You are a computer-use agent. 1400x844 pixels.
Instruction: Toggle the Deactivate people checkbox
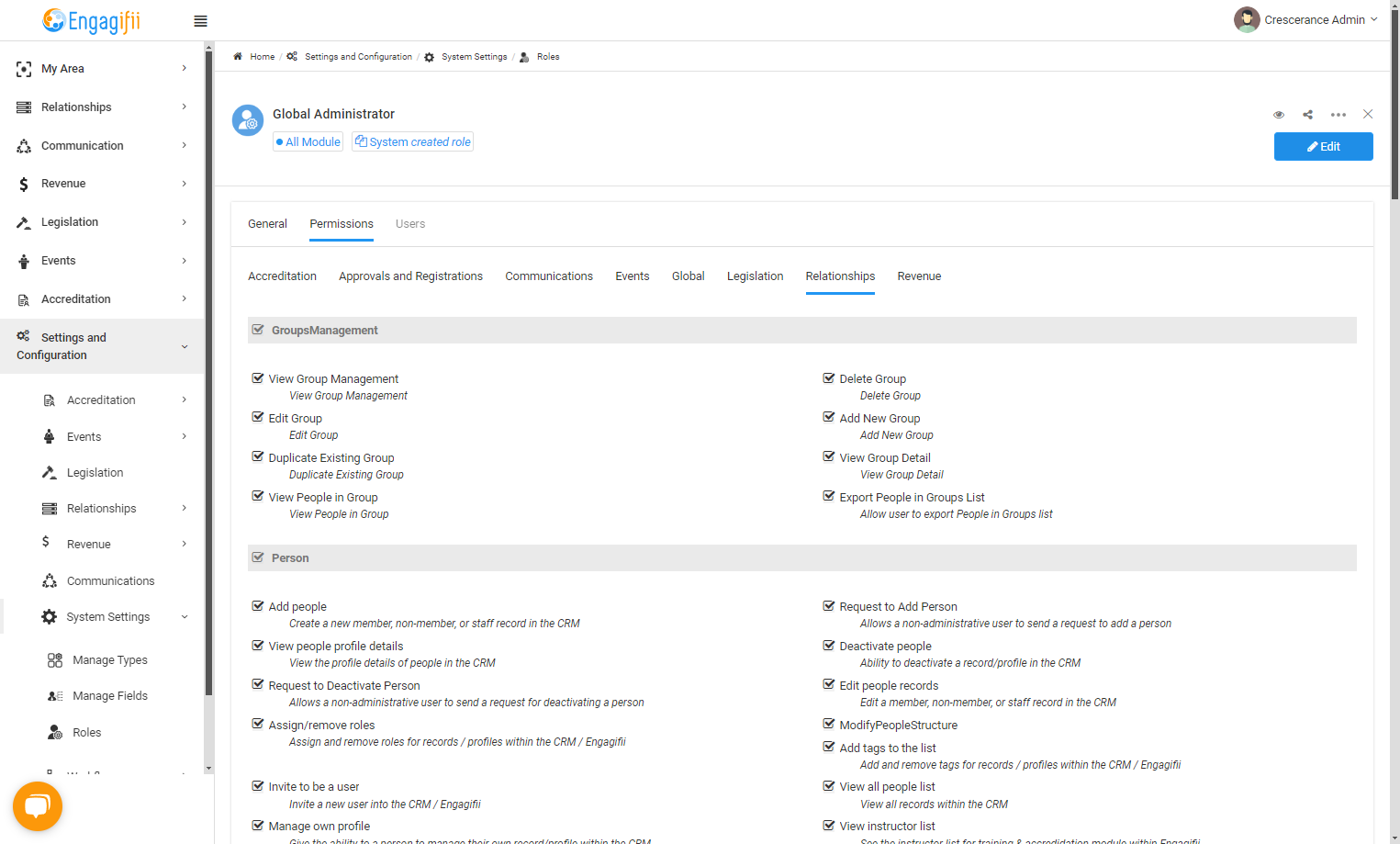point(829,645)
